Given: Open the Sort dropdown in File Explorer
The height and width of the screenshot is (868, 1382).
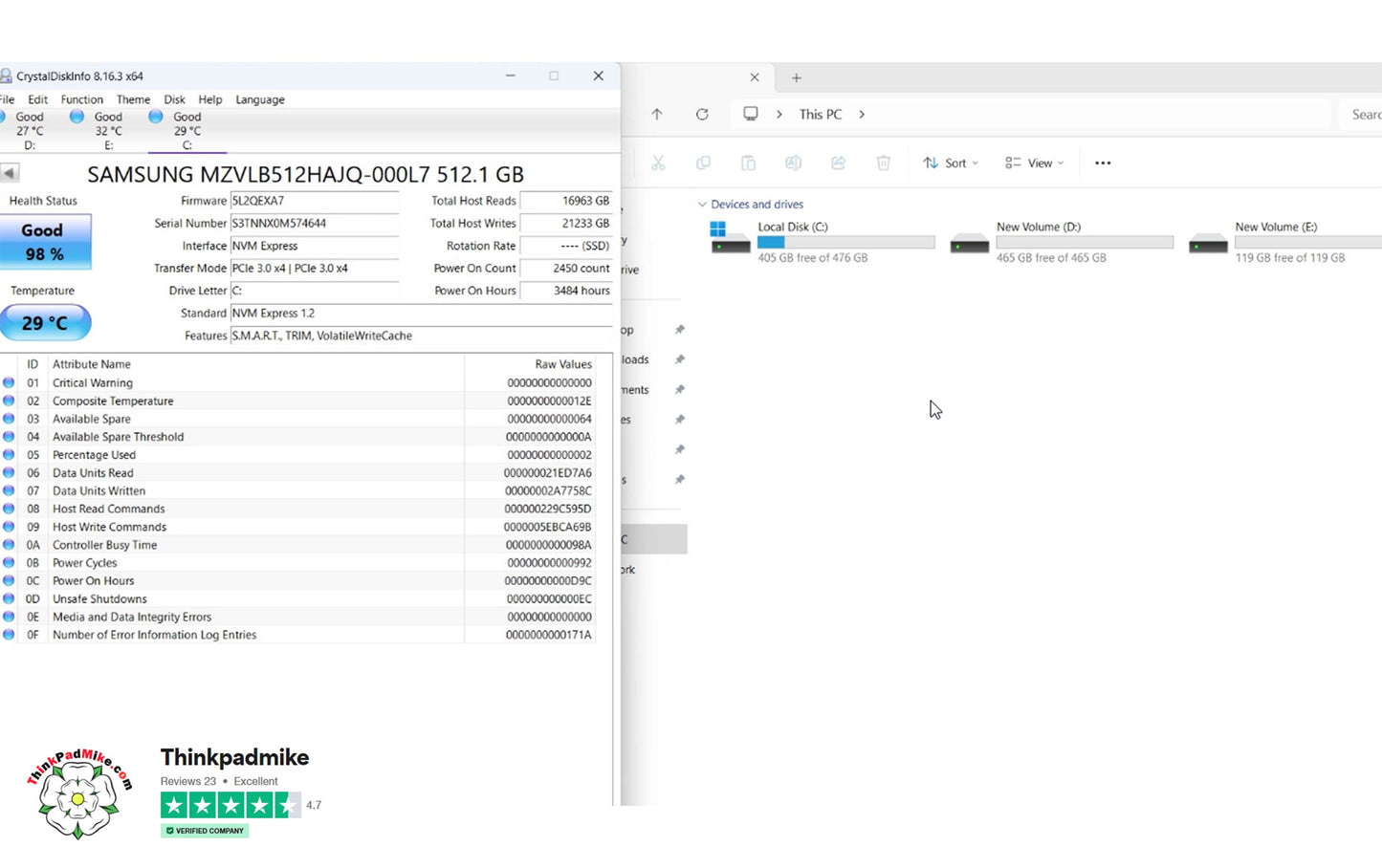Looking at the screenshot, I should (x=951, y=163).
